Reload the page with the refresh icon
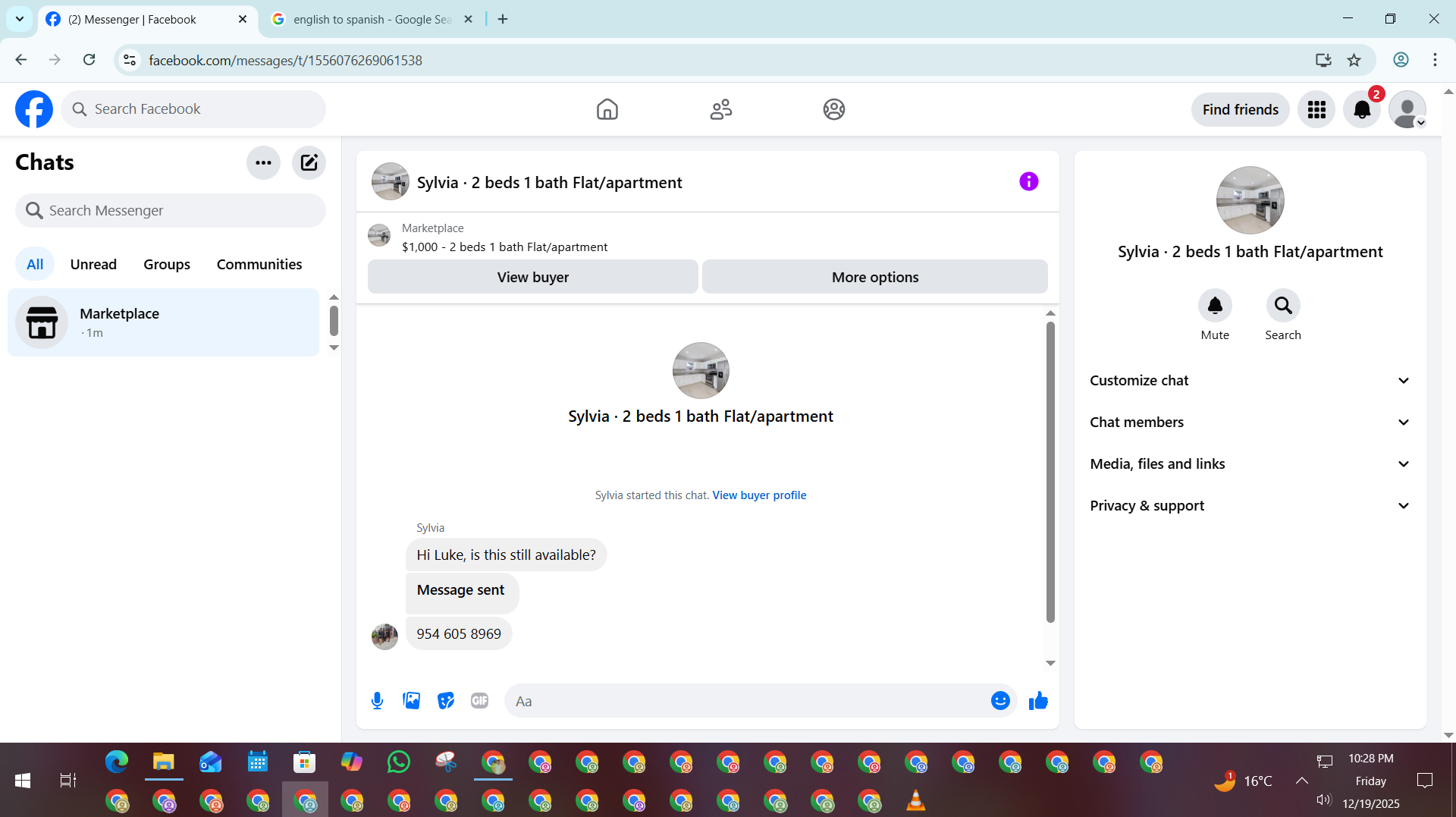This screenshot has width=1456, height=817. (89, 60)
